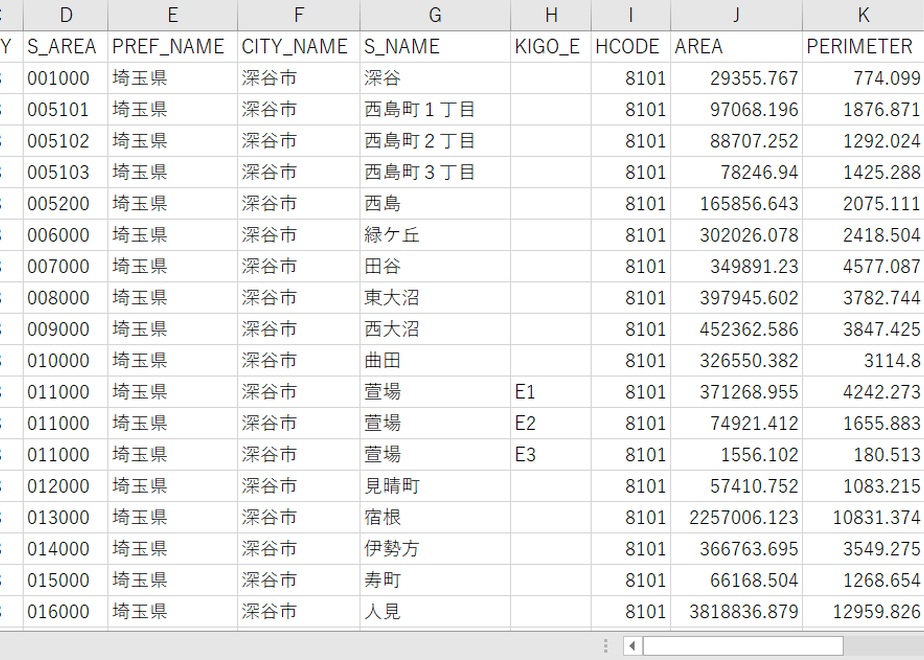Select column D header
Screen dimensions: 924x660
(x=65, y=15)
